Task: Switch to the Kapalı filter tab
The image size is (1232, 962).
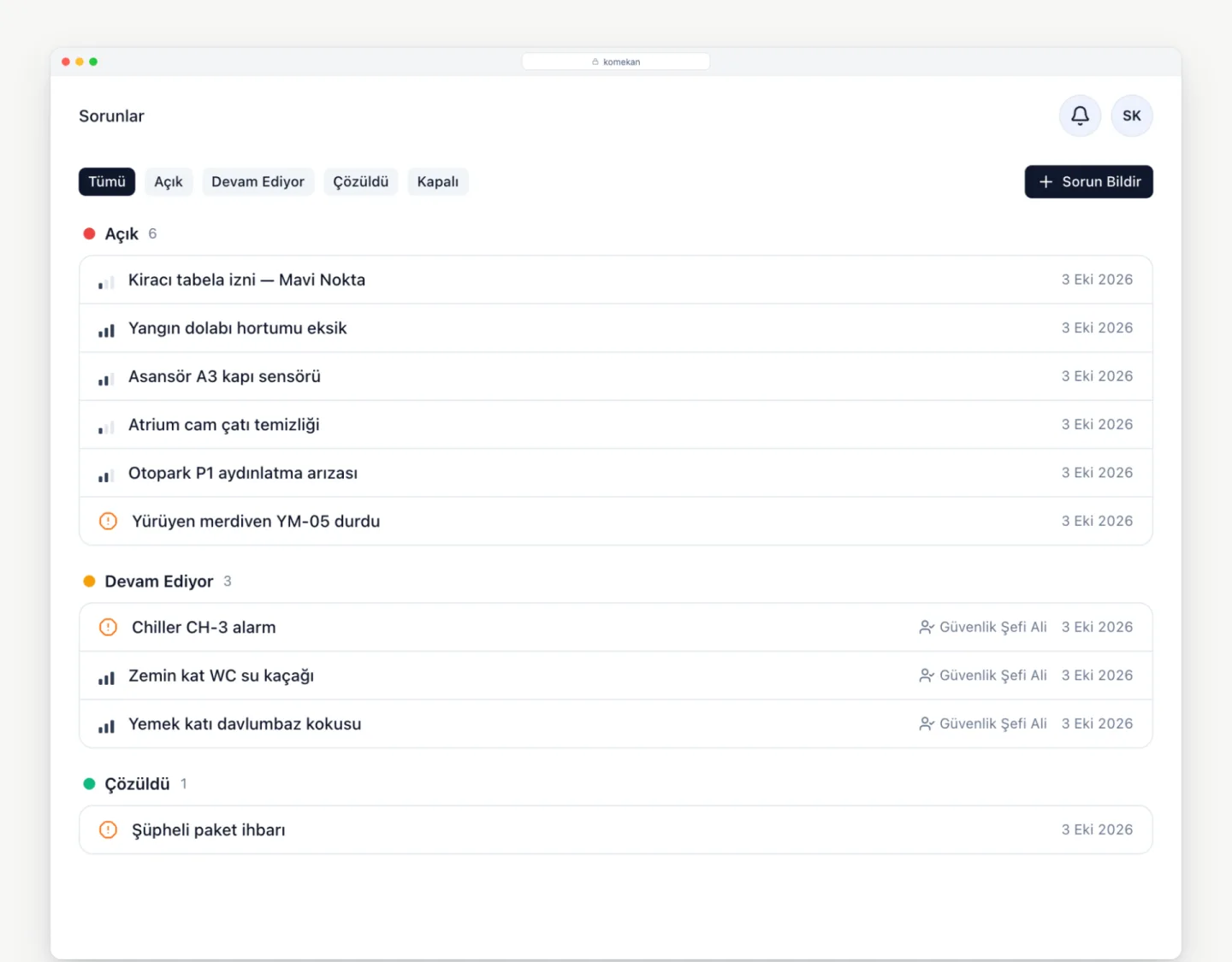Action: 438,181
